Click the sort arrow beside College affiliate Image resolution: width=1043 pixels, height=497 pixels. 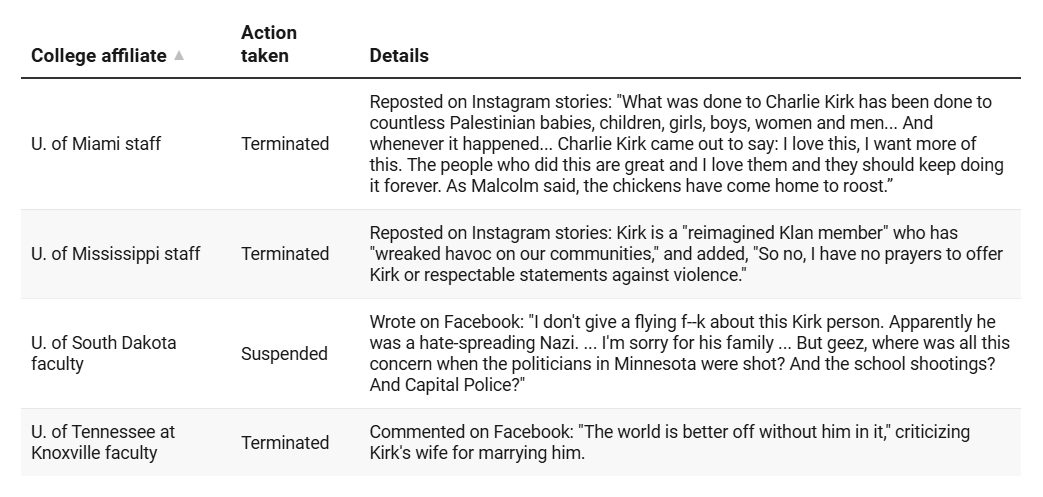click(x=179, y=55)
